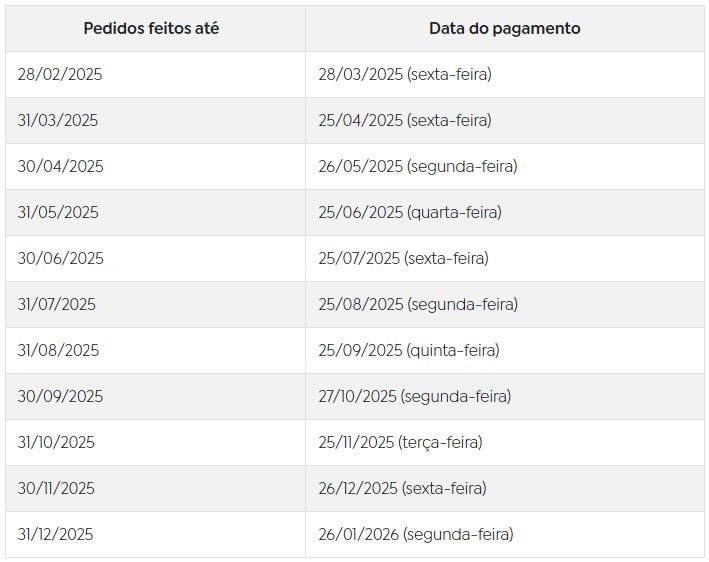This screenshot has height=562, width=709.
Task: Select the 30/06/2025 order deadline cell
Action: click(x=60, y=258)
